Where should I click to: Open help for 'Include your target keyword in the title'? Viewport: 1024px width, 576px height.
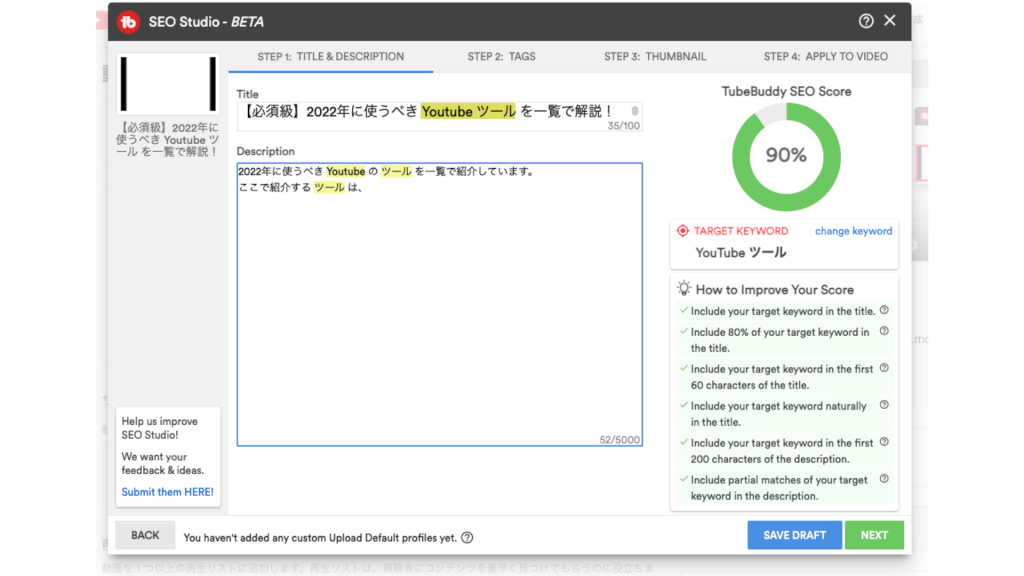[884, 311]
